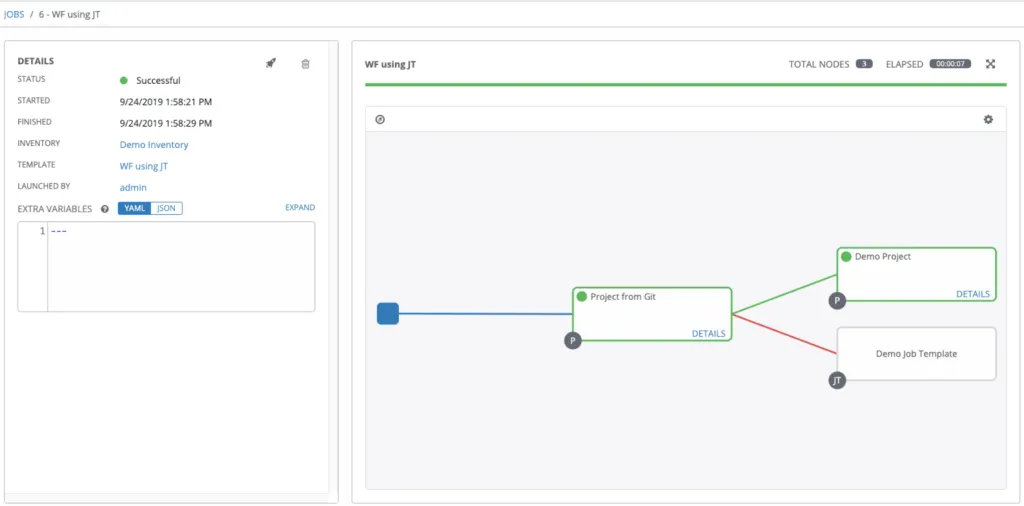Open the admin user link

click(x=133, y=187)
